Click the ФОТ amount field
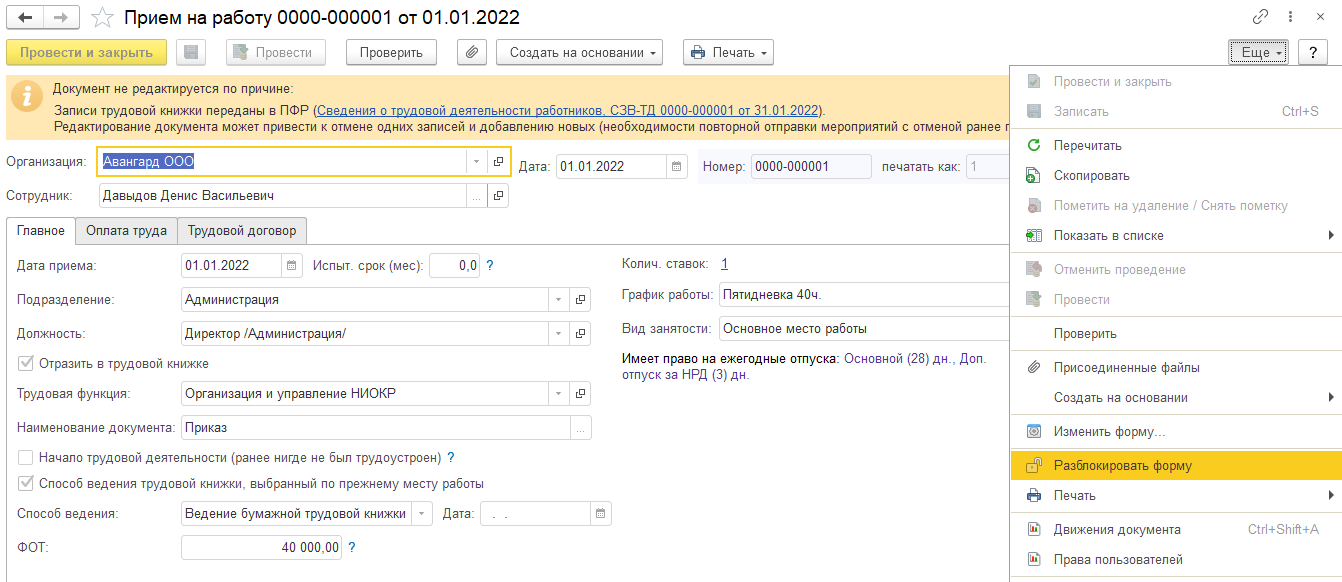1342x582 pixels. point(262,547)
